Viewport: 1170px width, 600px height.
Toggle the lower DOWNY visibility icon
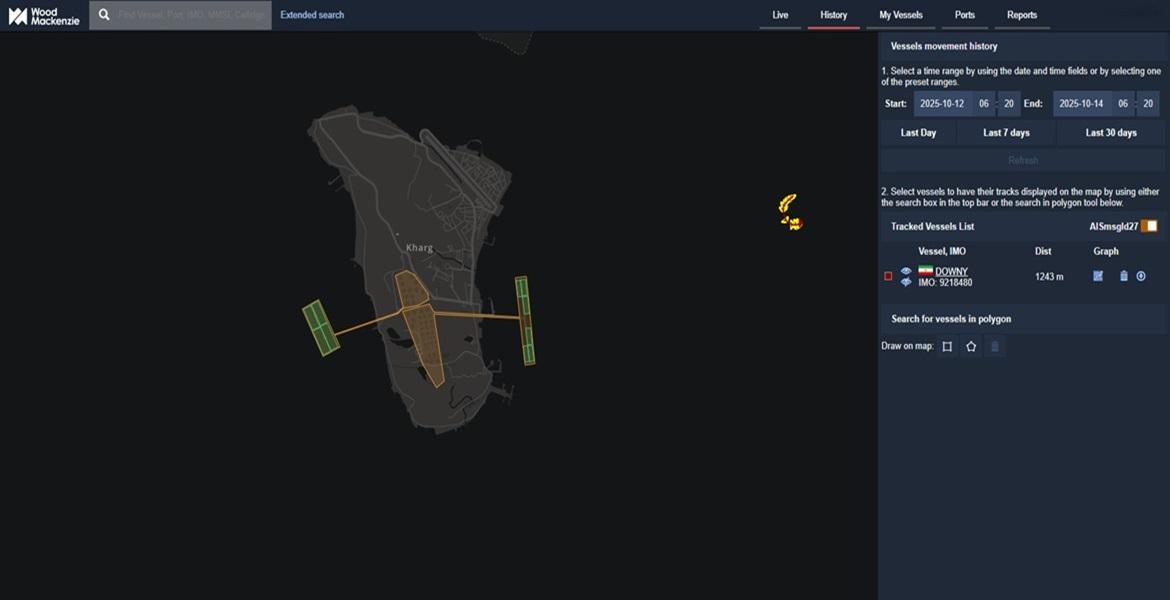tap(906, 283)
